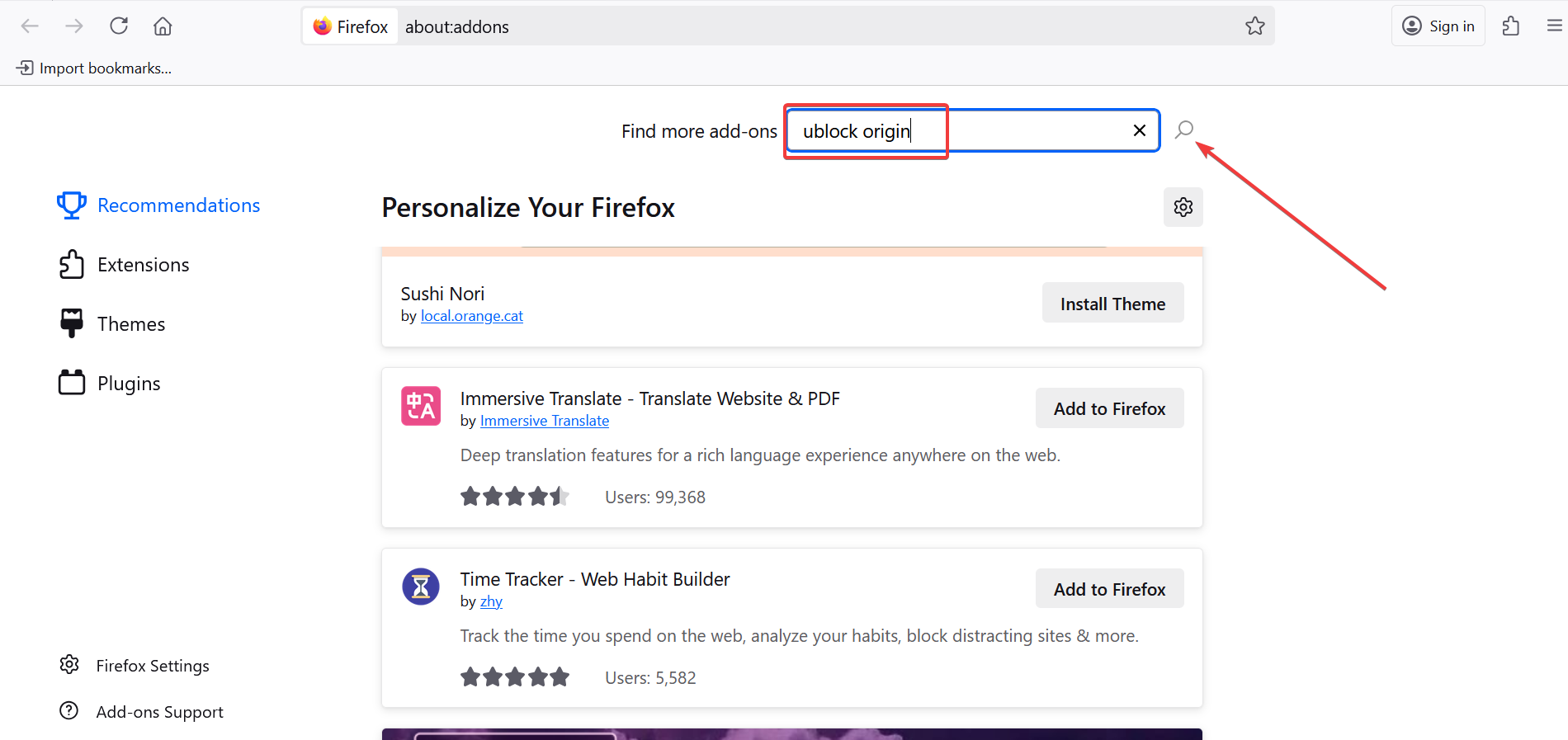This screenshot has height=740, width=1568.
Task: Add Immersive Translate to Firefox
Action: tap(1109, 408)
